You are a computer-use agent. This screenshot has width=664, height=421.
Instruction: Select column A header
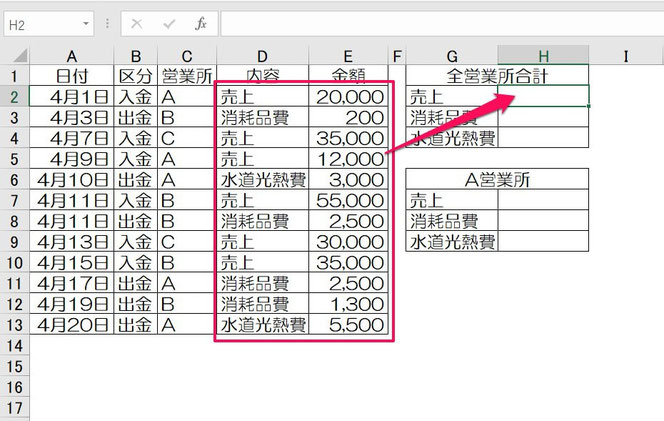pyautogui.click(x=72, y=55)
